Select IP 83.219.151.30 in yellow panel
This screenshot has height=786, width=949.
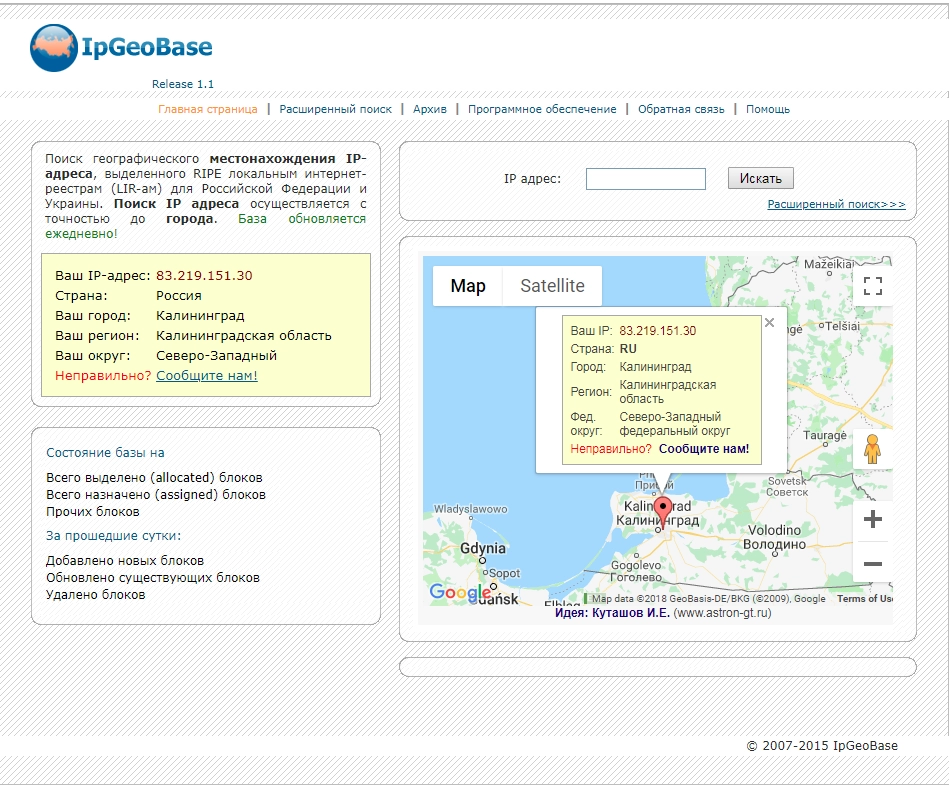point(204,276)
